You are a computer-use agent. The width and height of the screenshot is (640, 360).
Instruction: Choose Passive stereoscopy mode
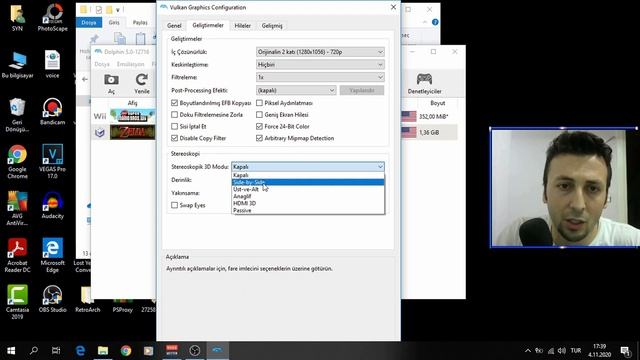point(308,210)
